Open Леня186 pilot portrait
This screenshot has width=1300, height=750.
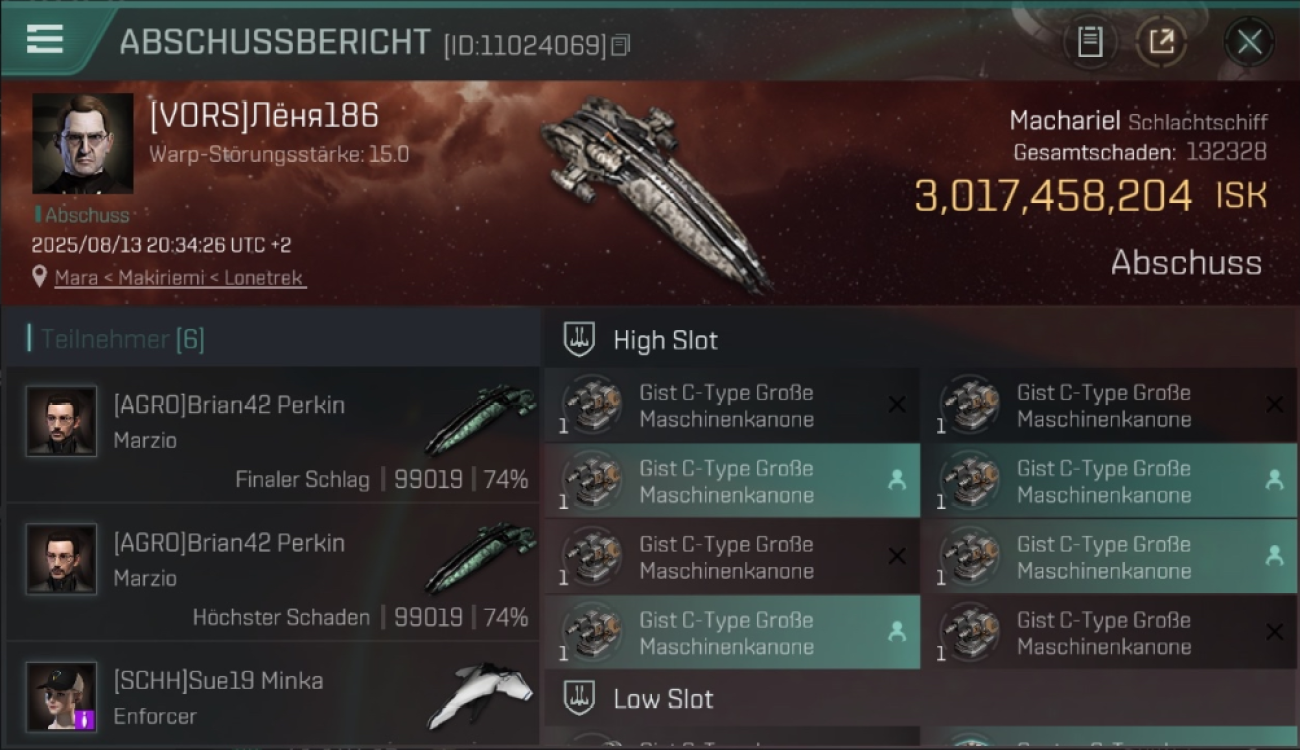point(82,143)
